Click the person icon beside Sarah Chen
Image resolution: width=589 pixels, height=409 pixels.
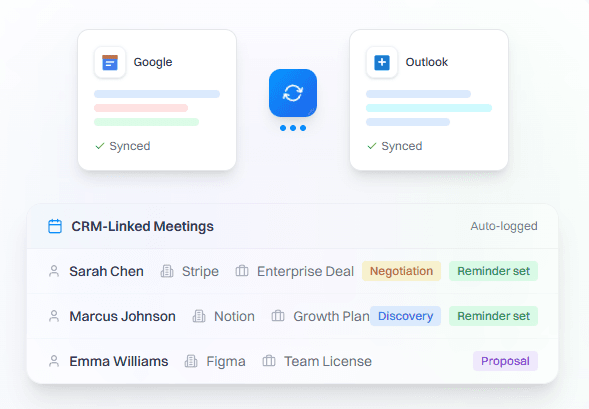pos(54,271)
